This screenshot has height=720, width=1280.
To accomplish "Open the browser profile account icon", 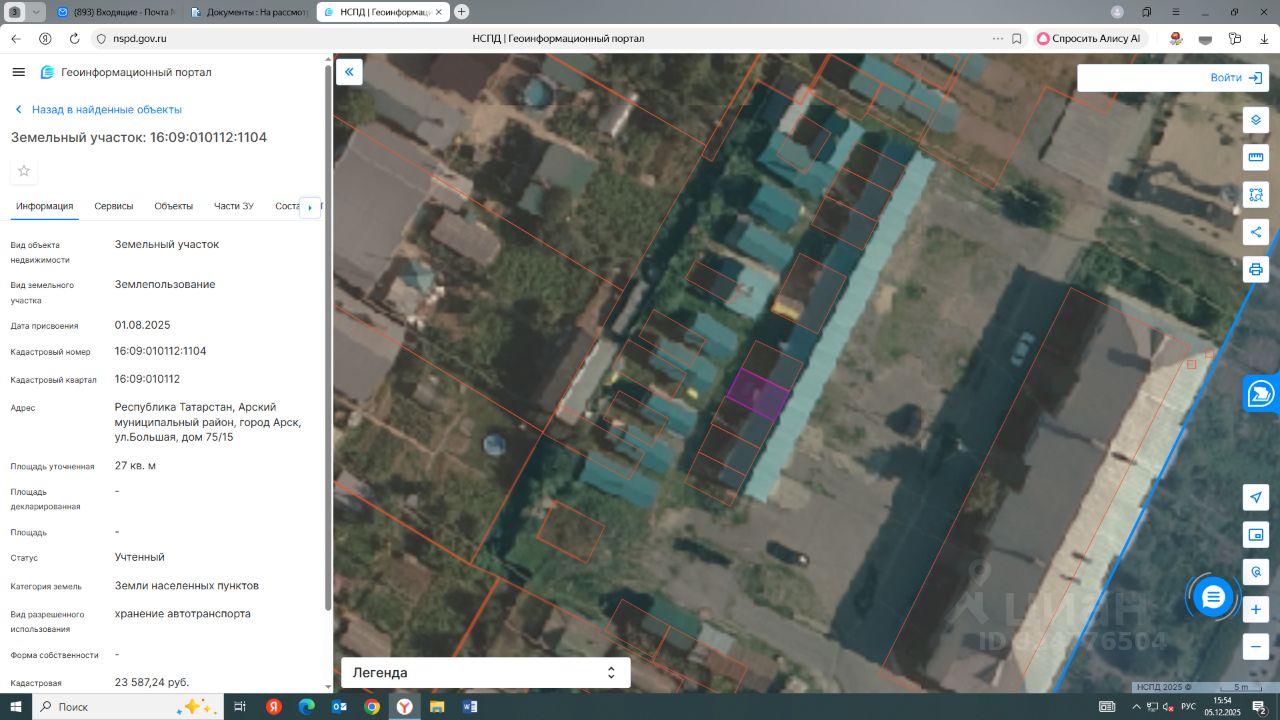I will tap(1117, 12).
